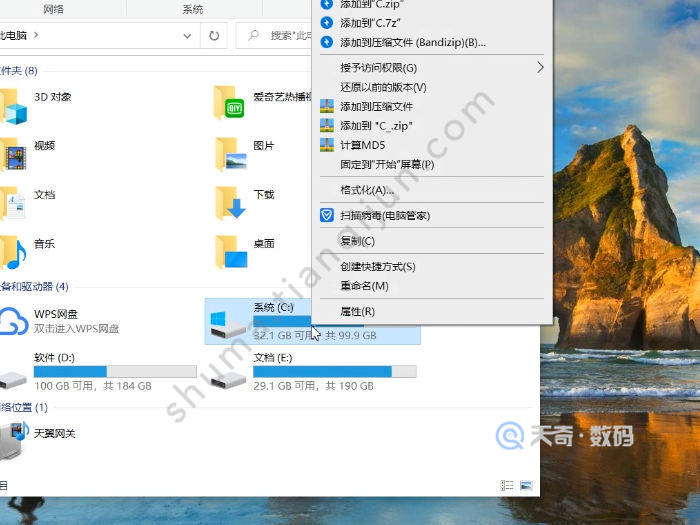This screenshot has height=525, width=700.
Task: Click the chevron after 此电脑 in path
Action: (x=36, y=35)
